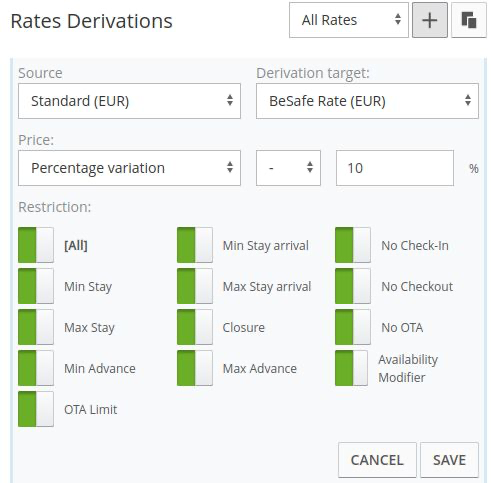Switch off the OTA Limit toggle
The width and height of the screenshot is (491, 483).
coord(36,409)
